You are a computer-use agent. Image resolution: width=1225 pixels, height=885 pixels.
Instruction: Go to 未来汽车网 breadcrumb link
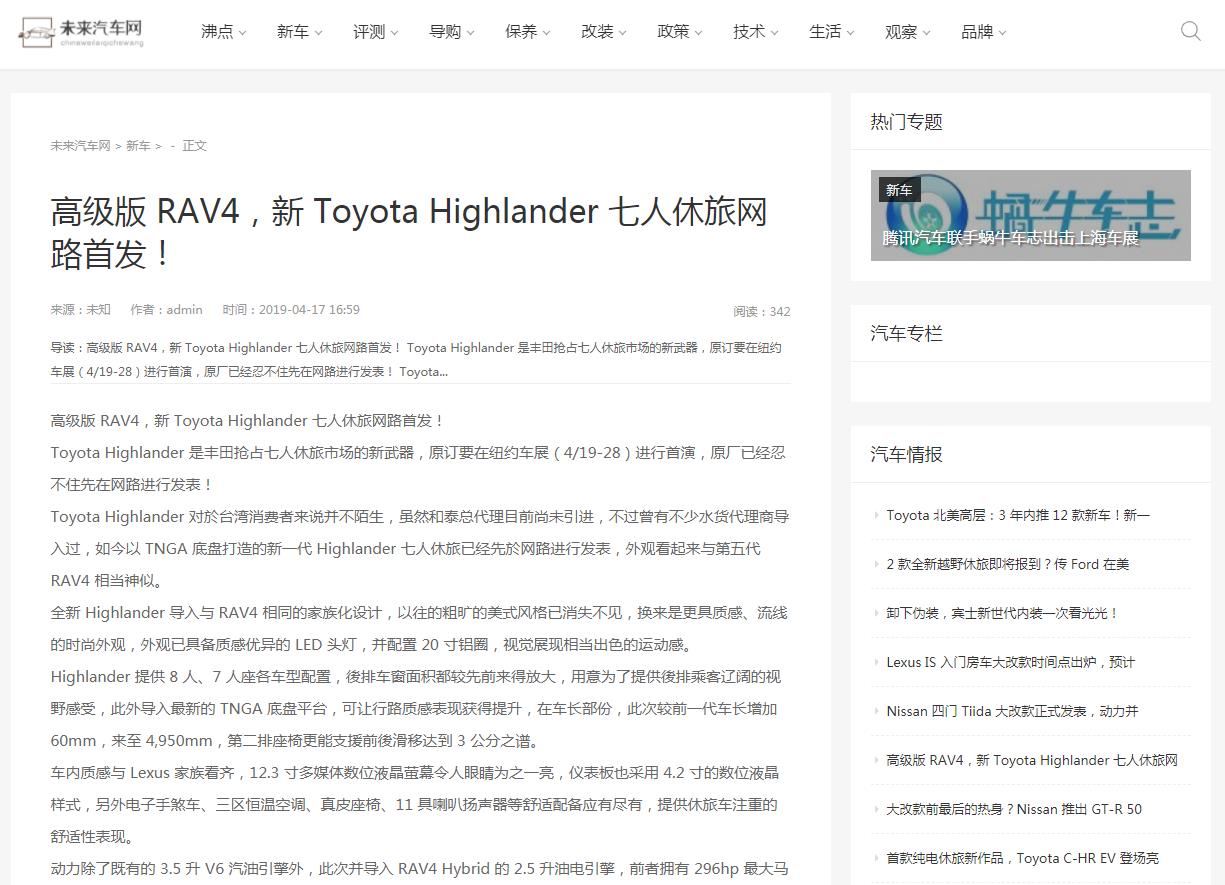tap(81, 145)
